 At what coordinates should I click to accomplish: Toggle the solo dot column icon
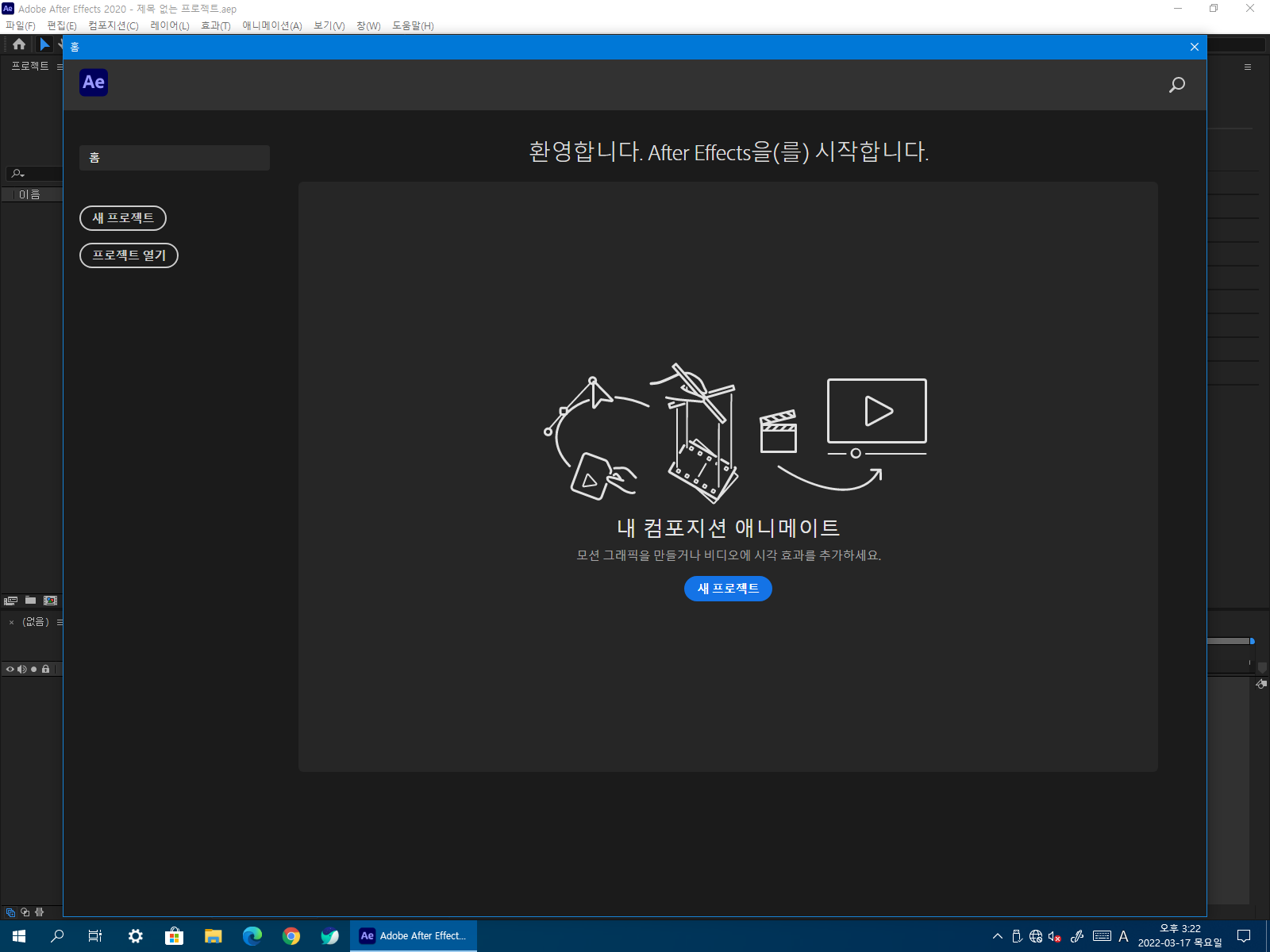(33, 670)
